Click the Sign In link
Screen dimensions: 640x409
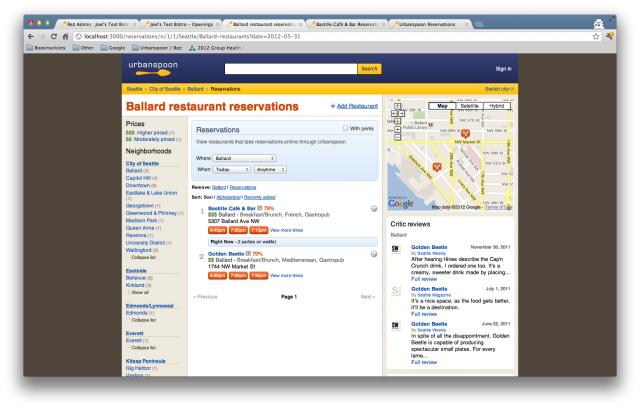(x=503, y=69)
